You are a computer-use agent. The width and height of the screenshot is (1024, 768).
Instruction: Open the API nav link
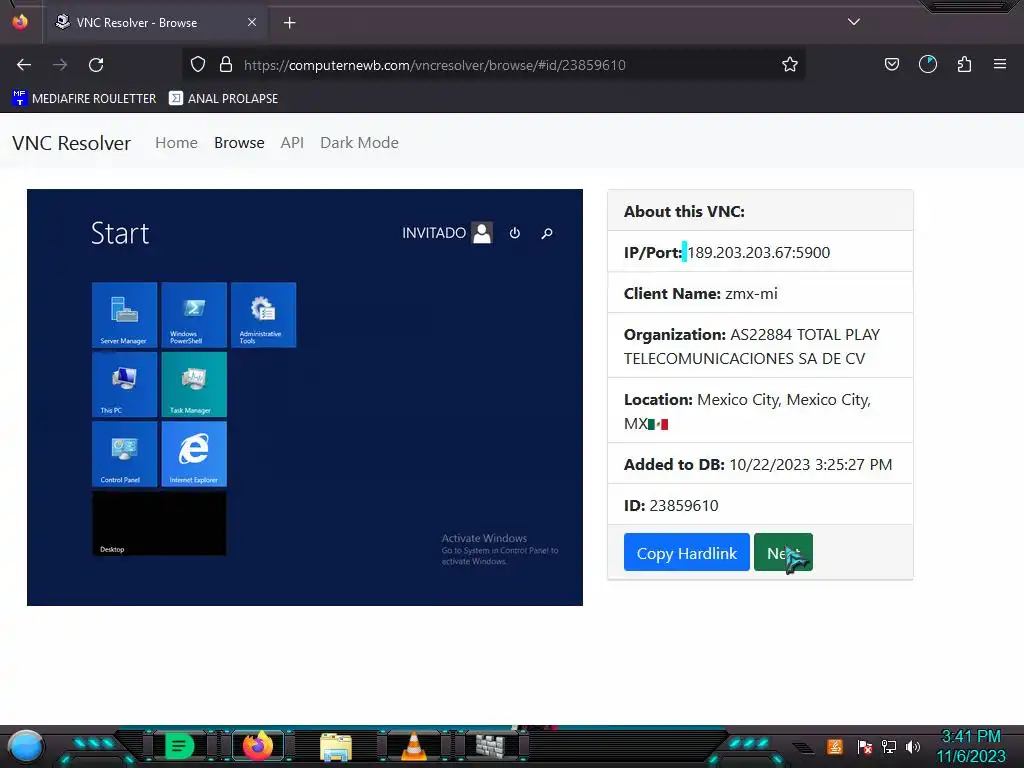coord(292,142)
